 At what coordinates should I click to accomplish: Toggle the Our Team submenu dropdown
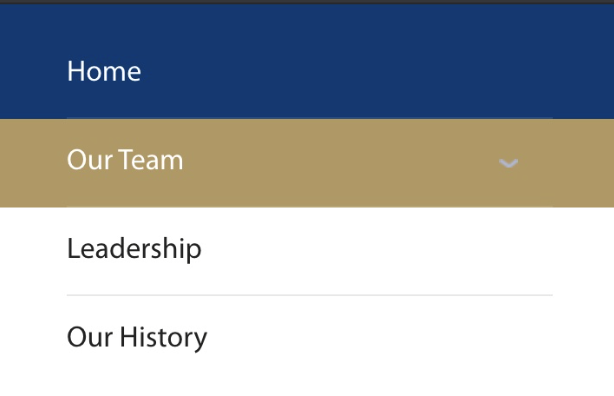pos(508,163)
